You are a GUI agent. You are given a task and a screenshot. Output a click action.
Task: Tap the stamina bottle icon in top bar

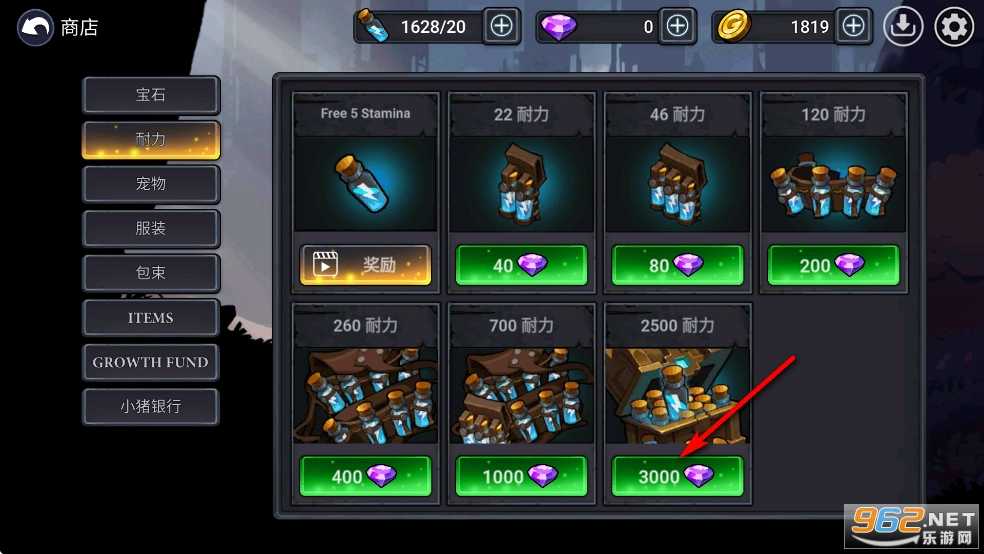point(373,26)
